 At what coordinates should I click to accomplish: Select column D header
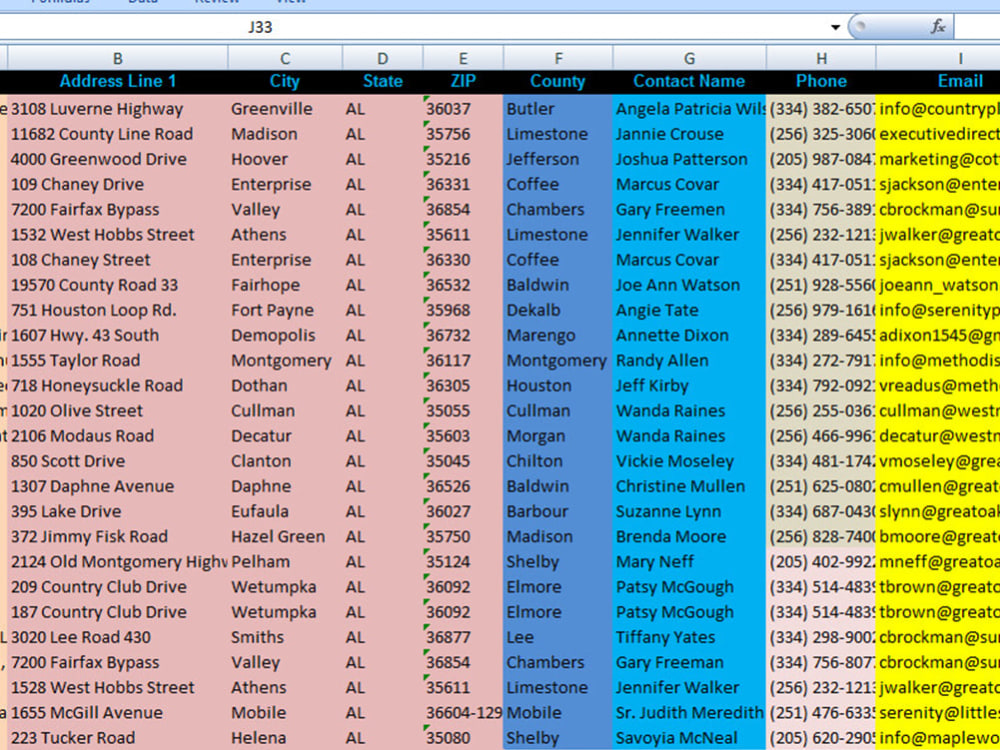(x=383, y=58)
